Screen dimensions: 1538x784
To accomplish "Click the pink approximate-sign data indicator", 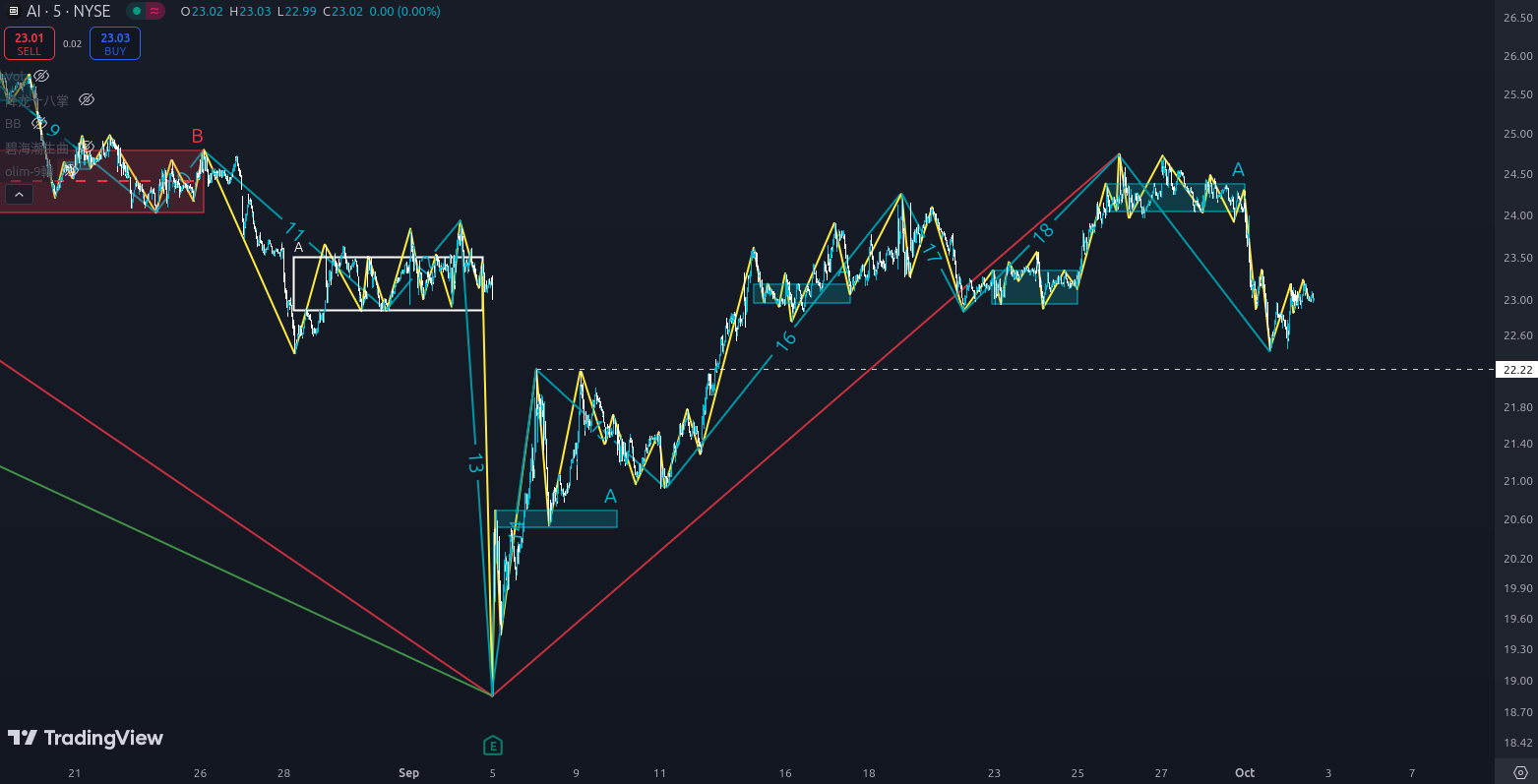I will 155,12.
